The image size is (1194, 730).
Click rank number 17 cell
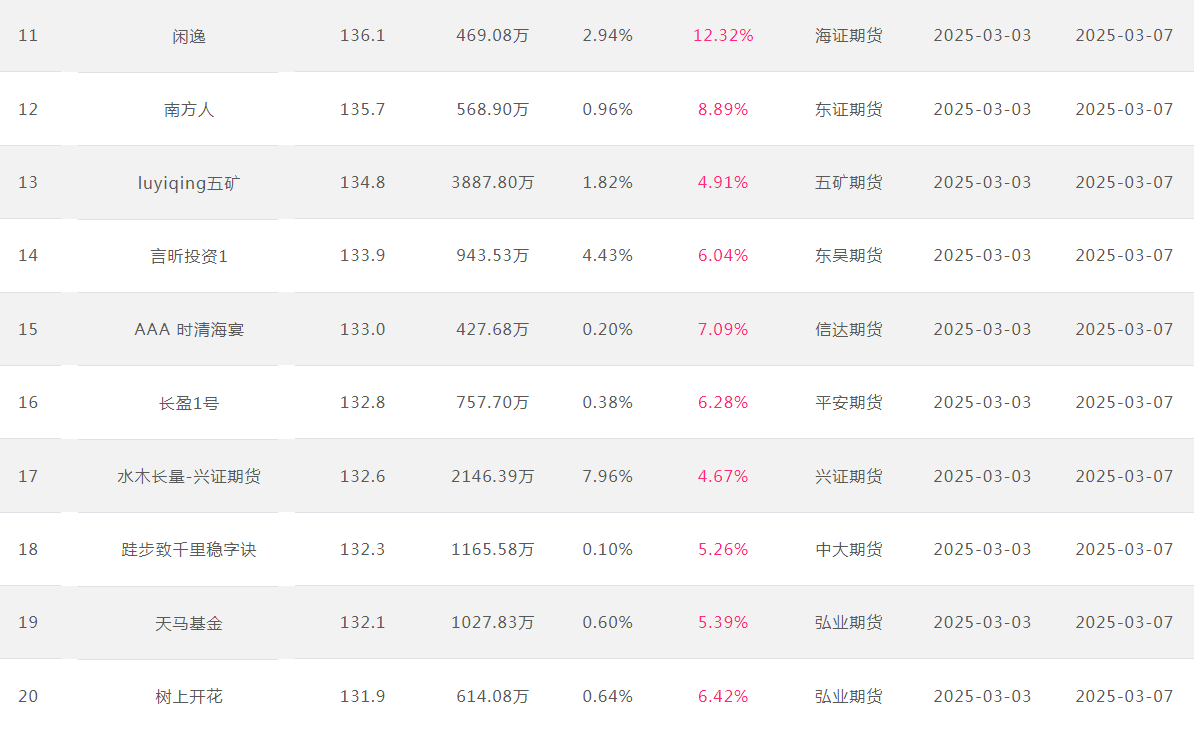pyautogui.click(x=28, y=477)
